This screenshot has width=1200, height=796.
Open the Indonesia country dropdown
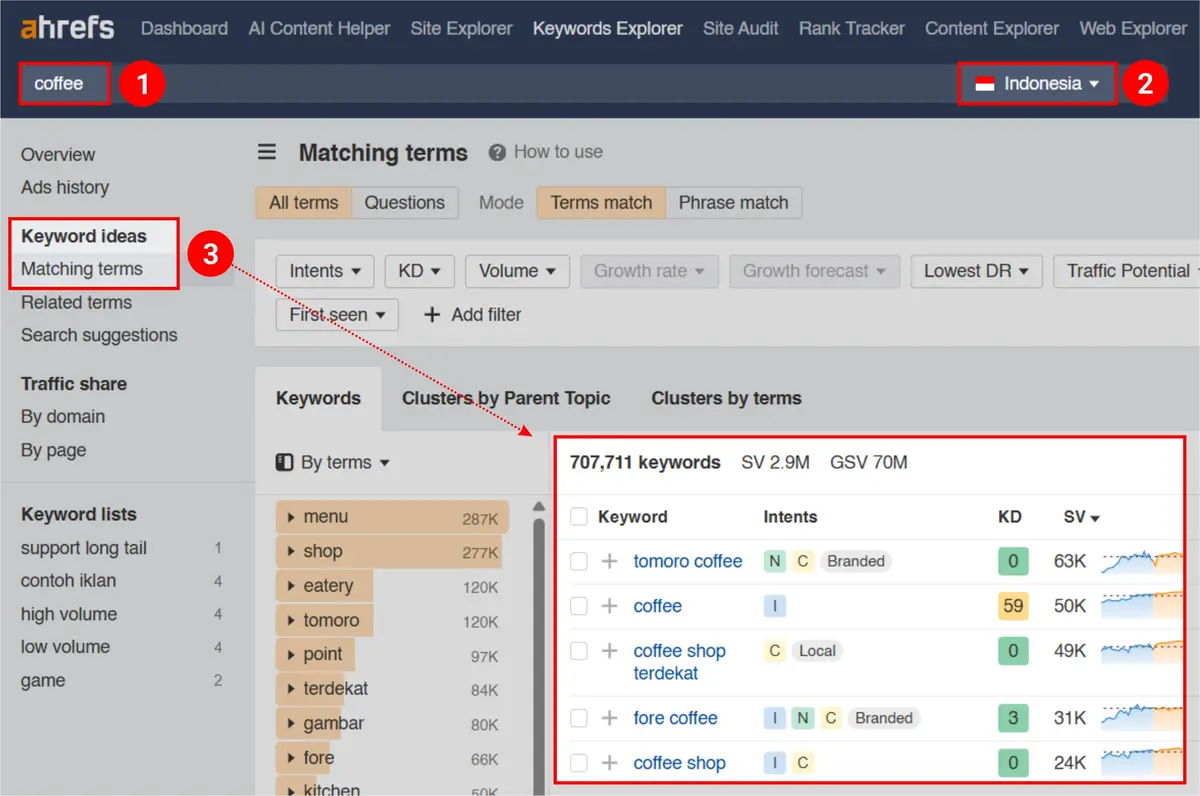1037,84
